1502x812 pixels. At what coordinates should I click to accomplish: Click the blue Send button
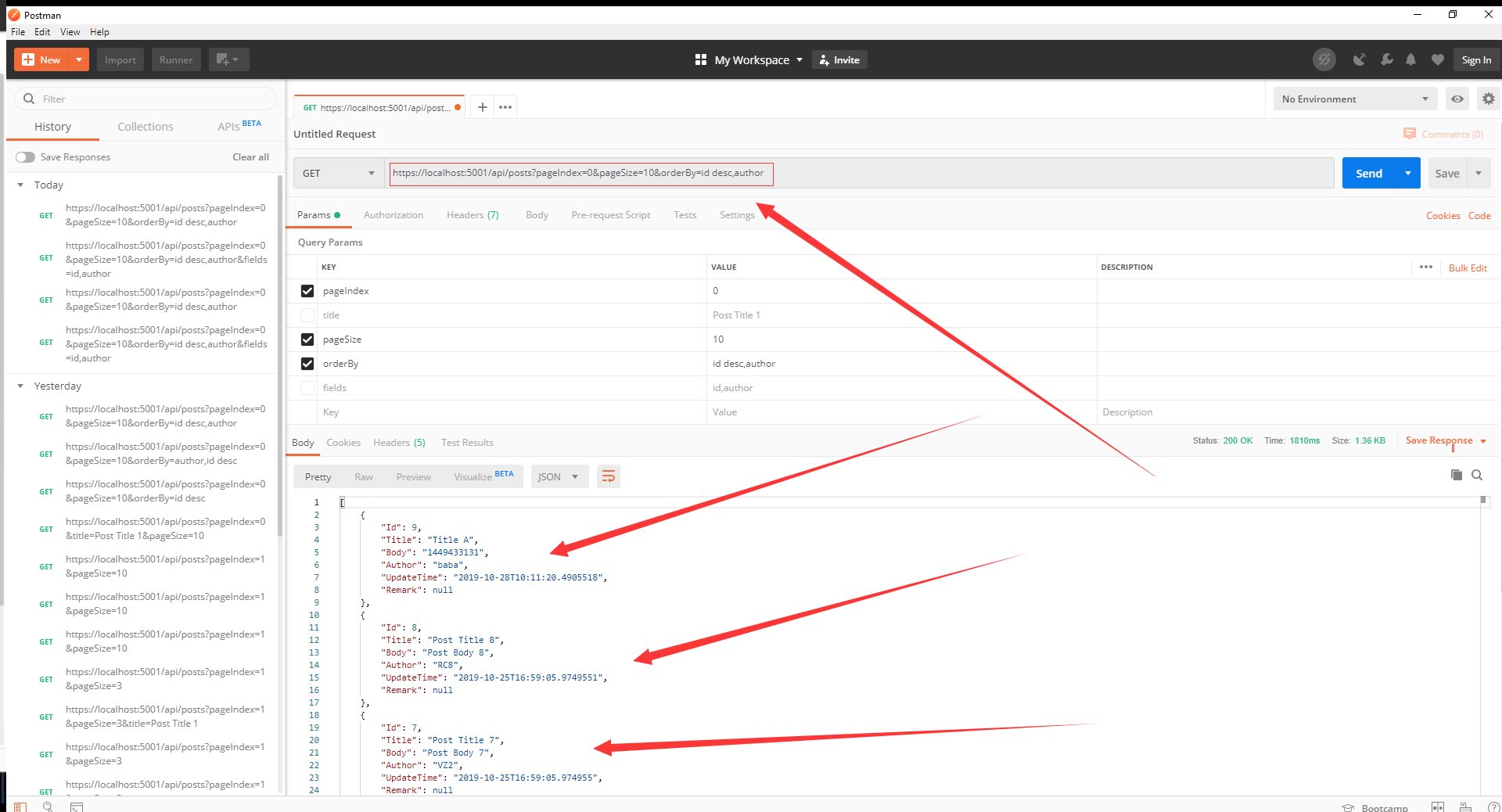tap(1369, 173)
